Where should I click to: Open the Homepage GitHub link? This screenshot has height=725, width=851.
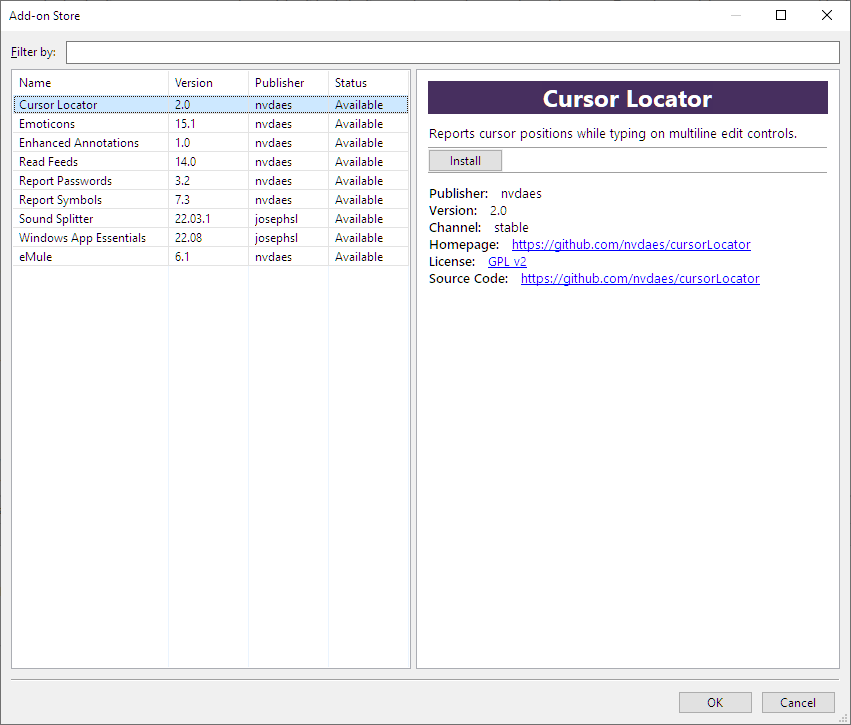(x=631, y=245)
